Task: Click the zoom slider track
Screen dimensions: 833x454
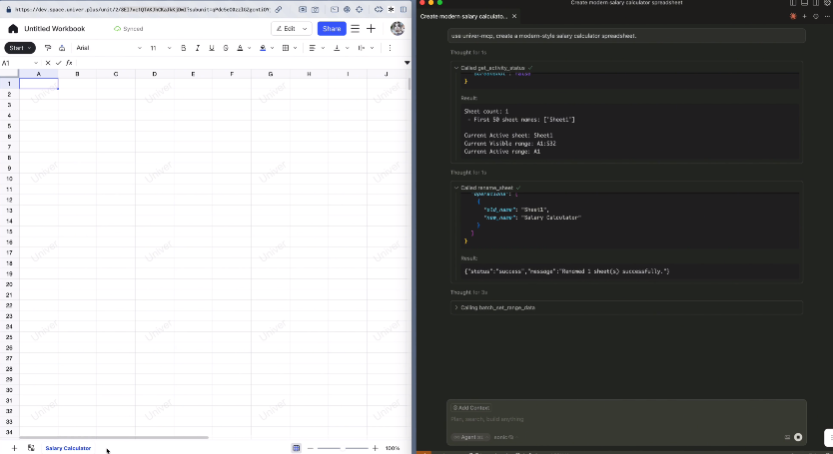Action: (x=343, y=448)
